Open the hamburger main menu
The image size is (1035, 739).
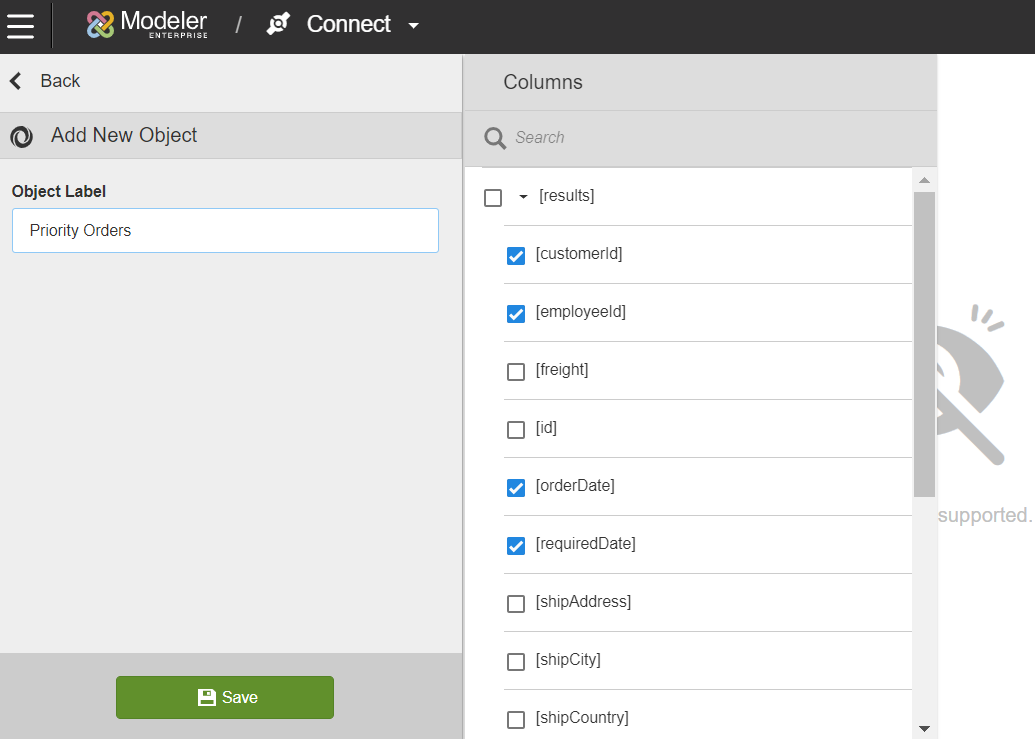click(21, 25)
